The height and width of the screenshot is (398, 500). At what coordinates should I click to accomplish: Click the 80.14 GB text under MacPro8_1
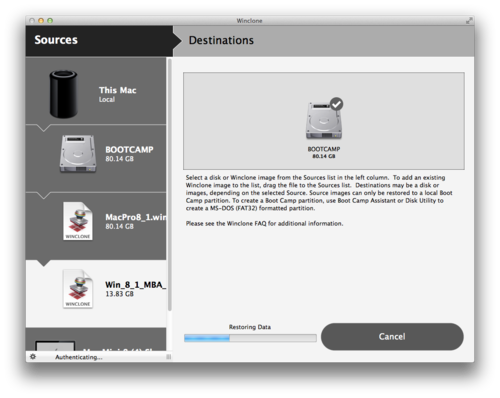(119, 227)
